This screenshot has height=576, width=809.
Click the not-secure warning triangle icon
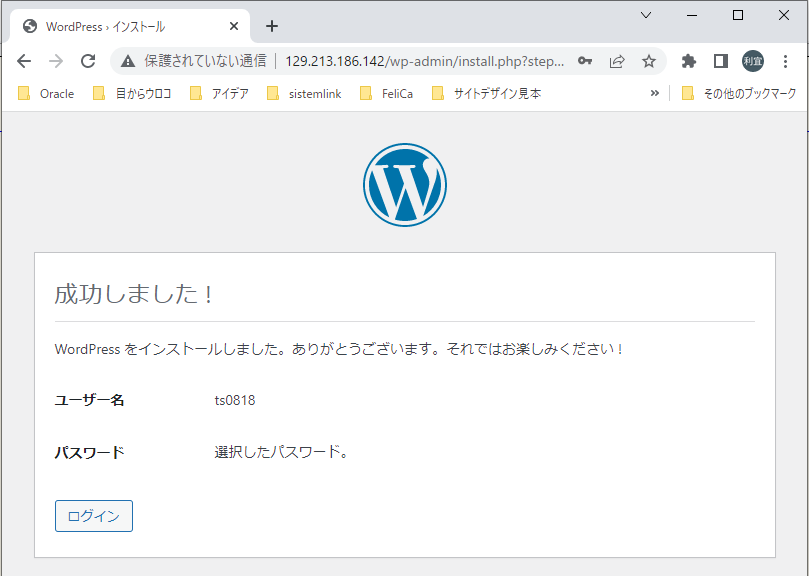[x=128, y=61]
